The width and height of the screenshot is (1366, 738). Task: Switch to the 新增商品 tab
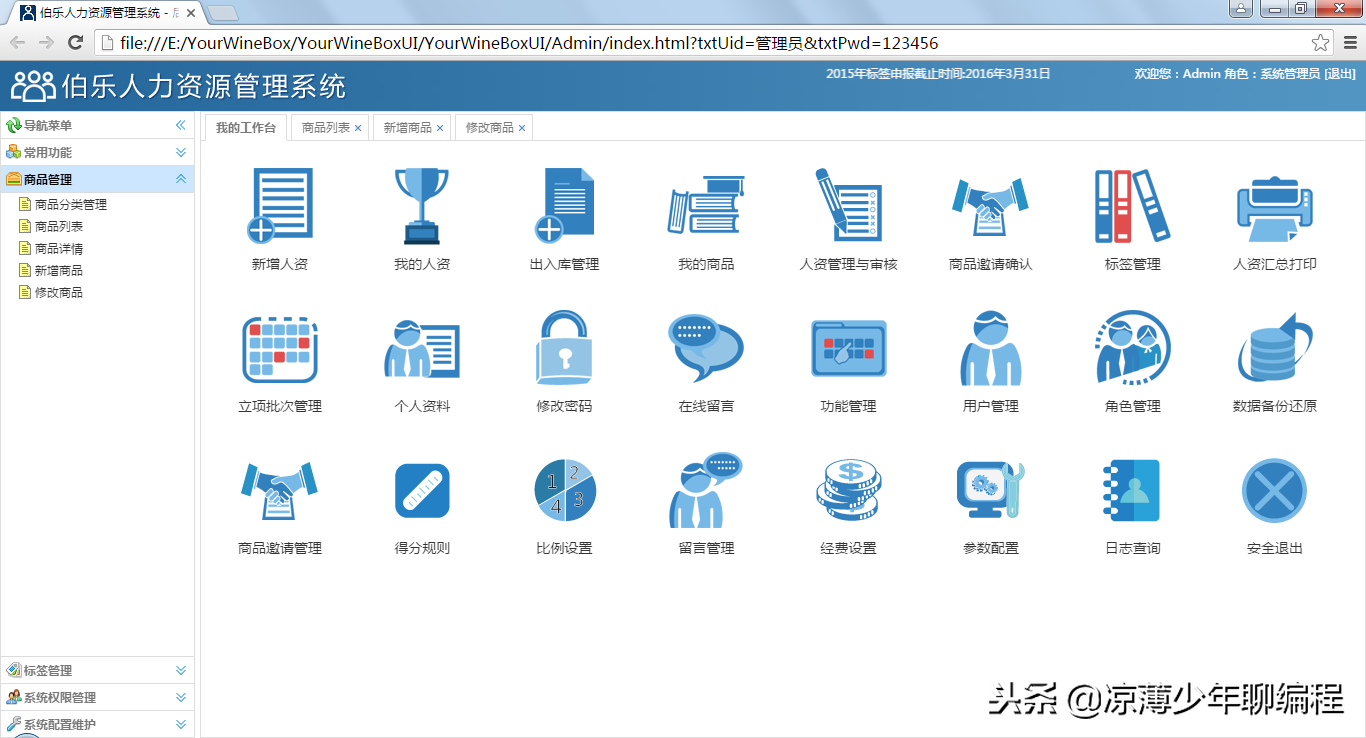(x=408, y=128)
